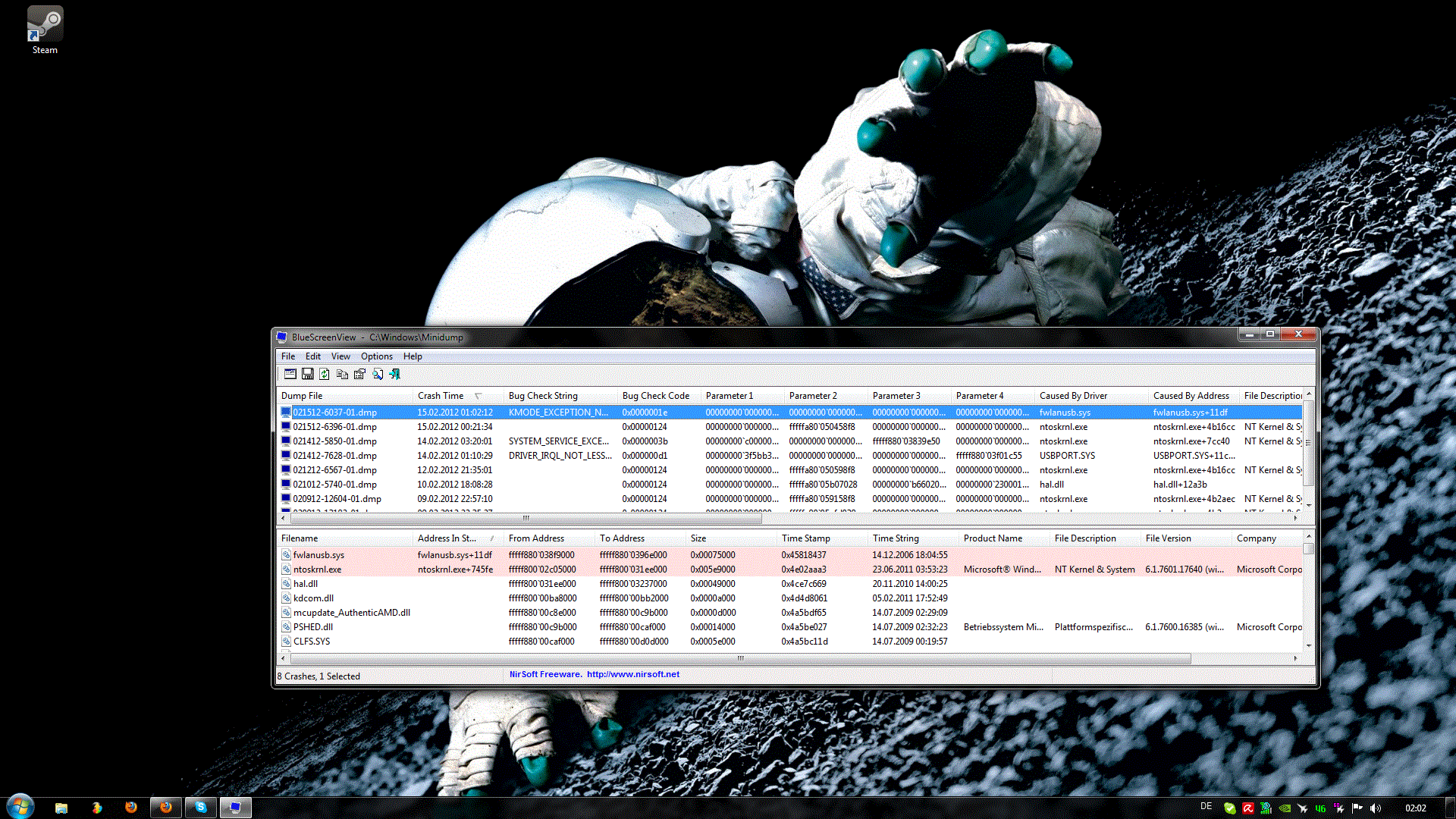Click the Skype icon in the taskbar
The width and height of the screenshot is (1456, 819).
click(200, 808)
